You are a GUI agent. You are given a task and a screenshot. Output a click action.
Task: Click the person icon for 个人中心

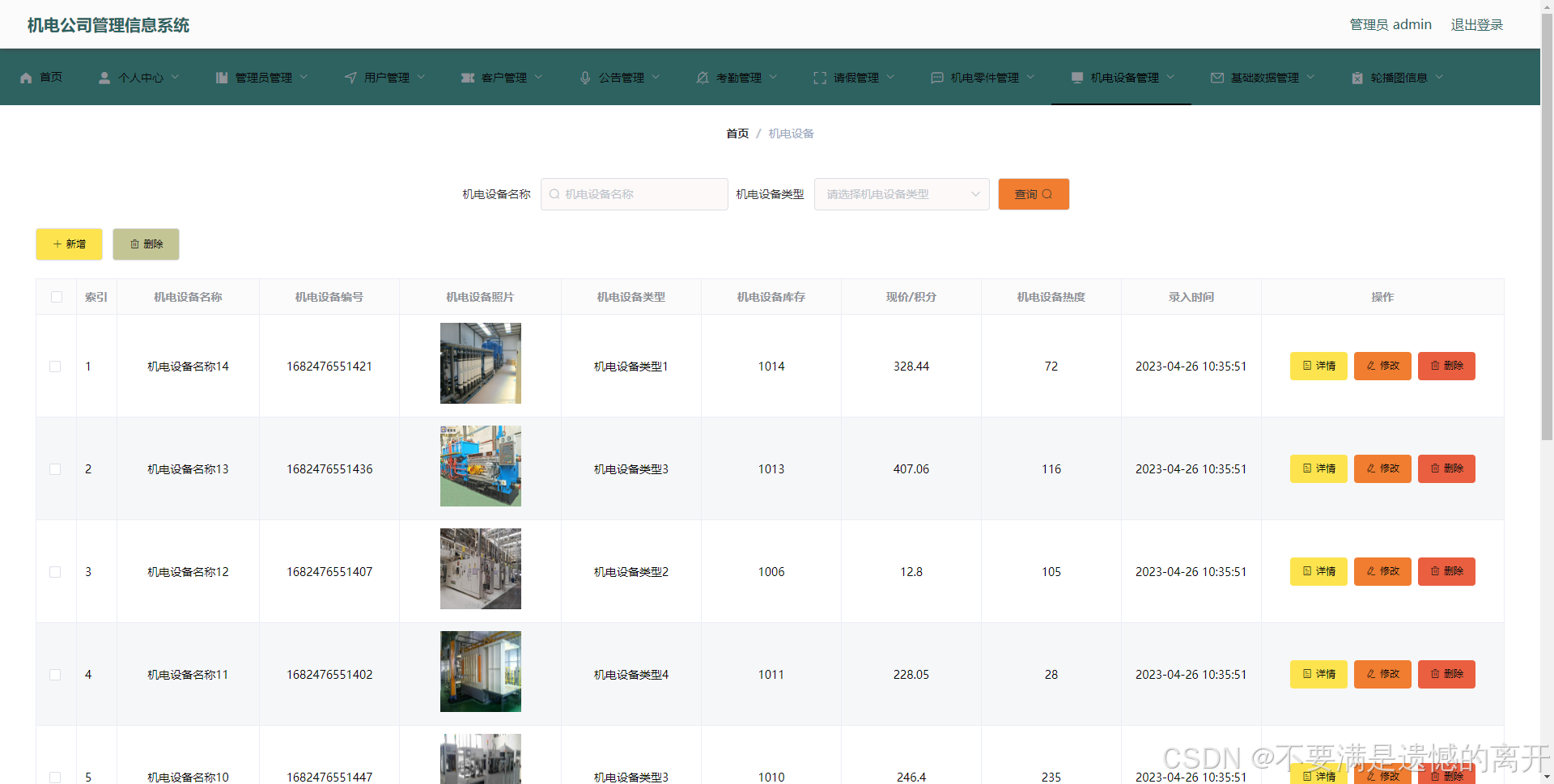click(104, 78)
